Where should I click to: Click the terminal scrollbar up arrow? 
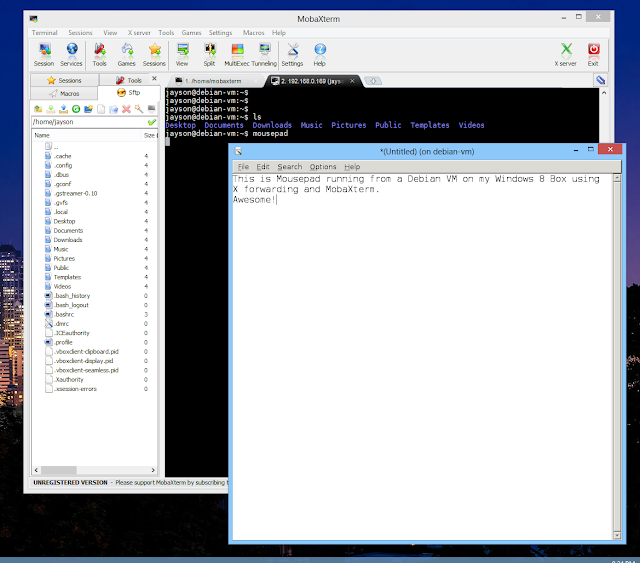point(604,93)
